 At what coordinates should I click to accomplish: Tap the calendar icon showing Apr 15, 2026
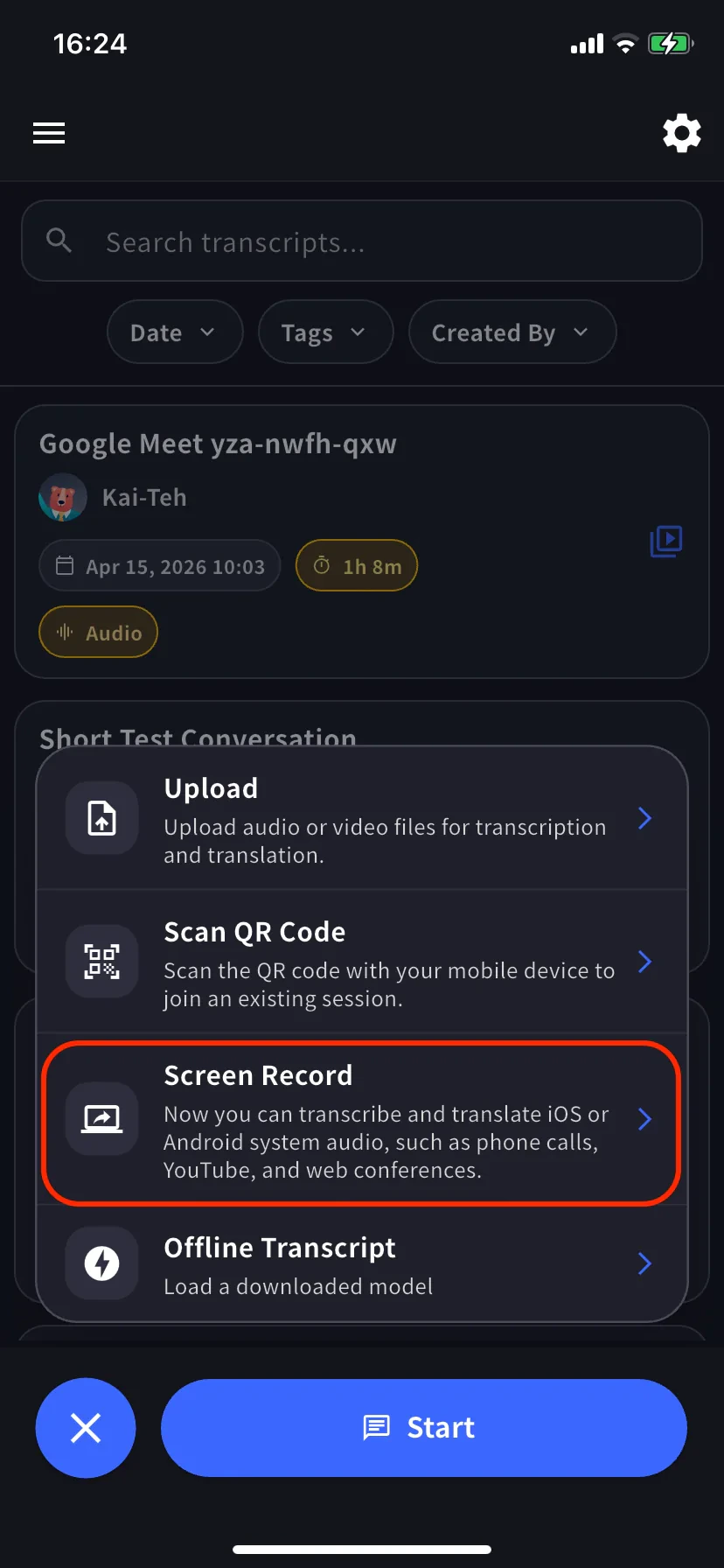(x=65, y=565)
